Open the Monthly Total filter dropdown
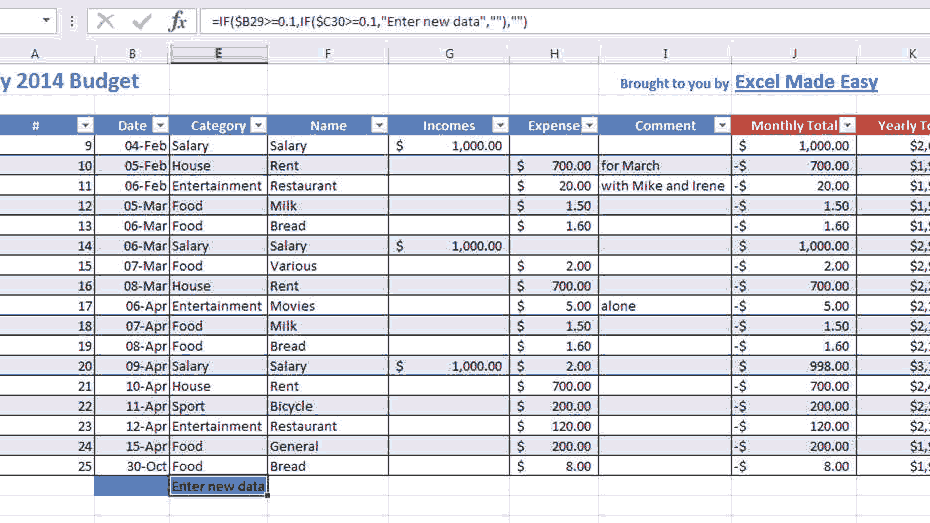930x523 pixels. point(848,125)
